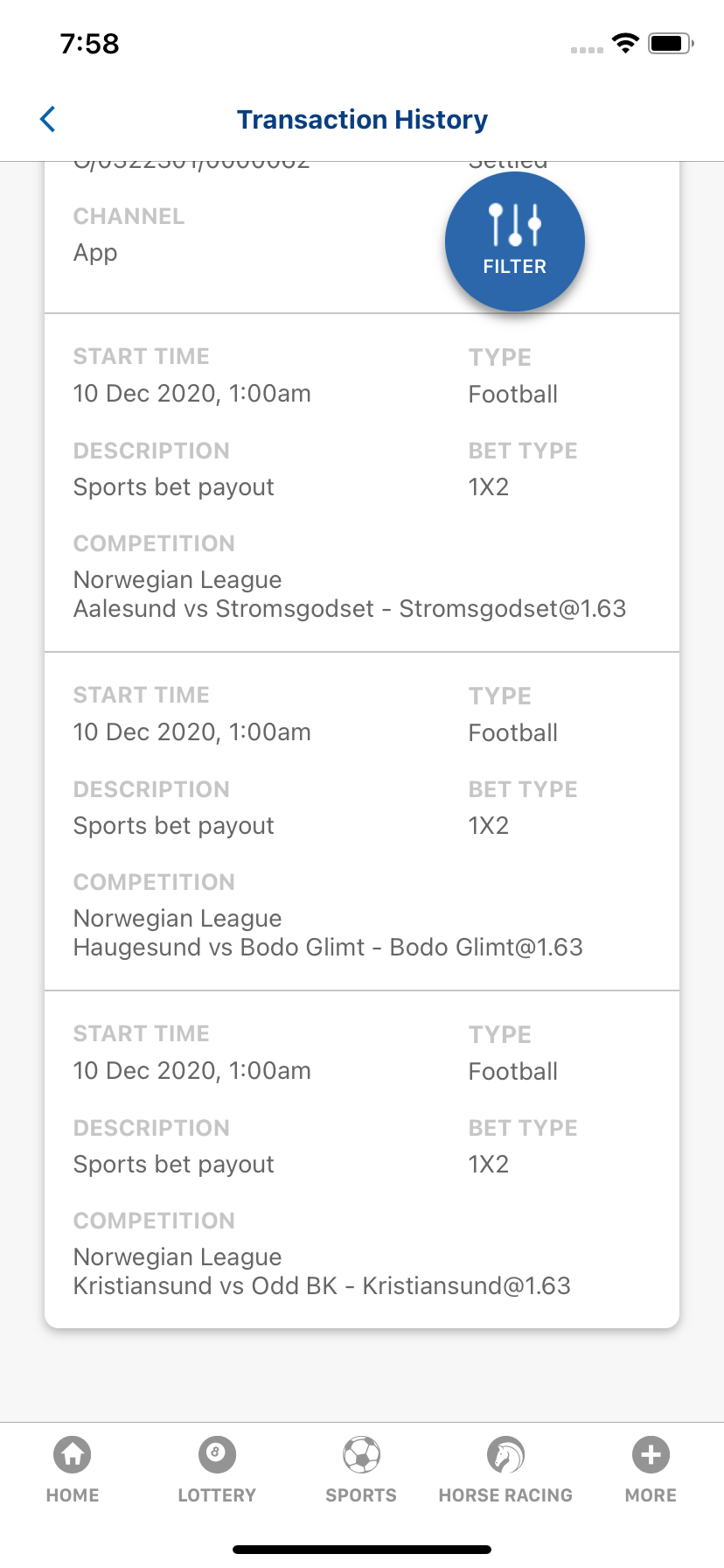Select the Haugesund vs Bodo Glimt bet entry
Image resolution: width=724 pixels, height=1568 pixels.
(x=362, y=822)
